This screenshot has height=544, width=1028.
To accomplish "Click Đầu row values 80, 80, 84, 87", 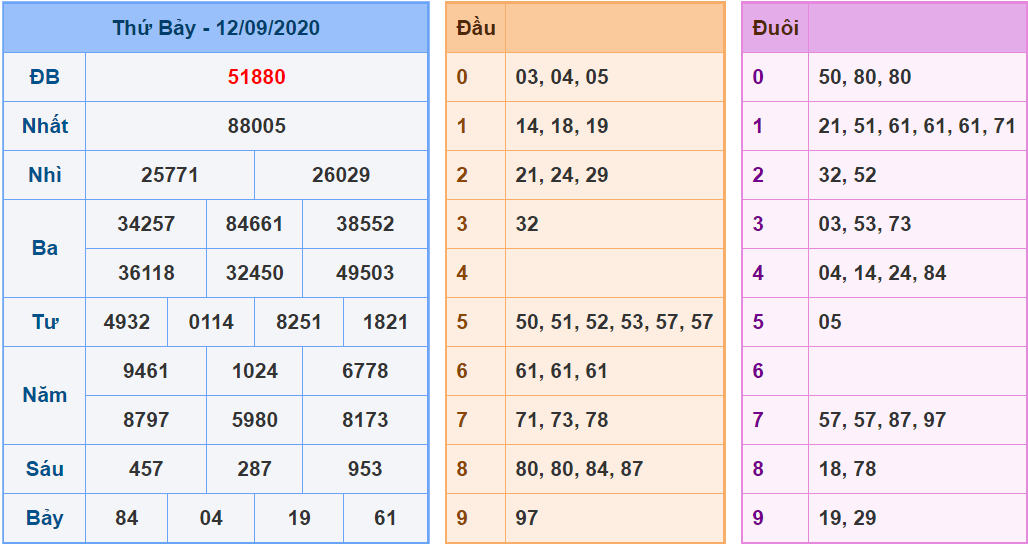I will tap(579, 469).
